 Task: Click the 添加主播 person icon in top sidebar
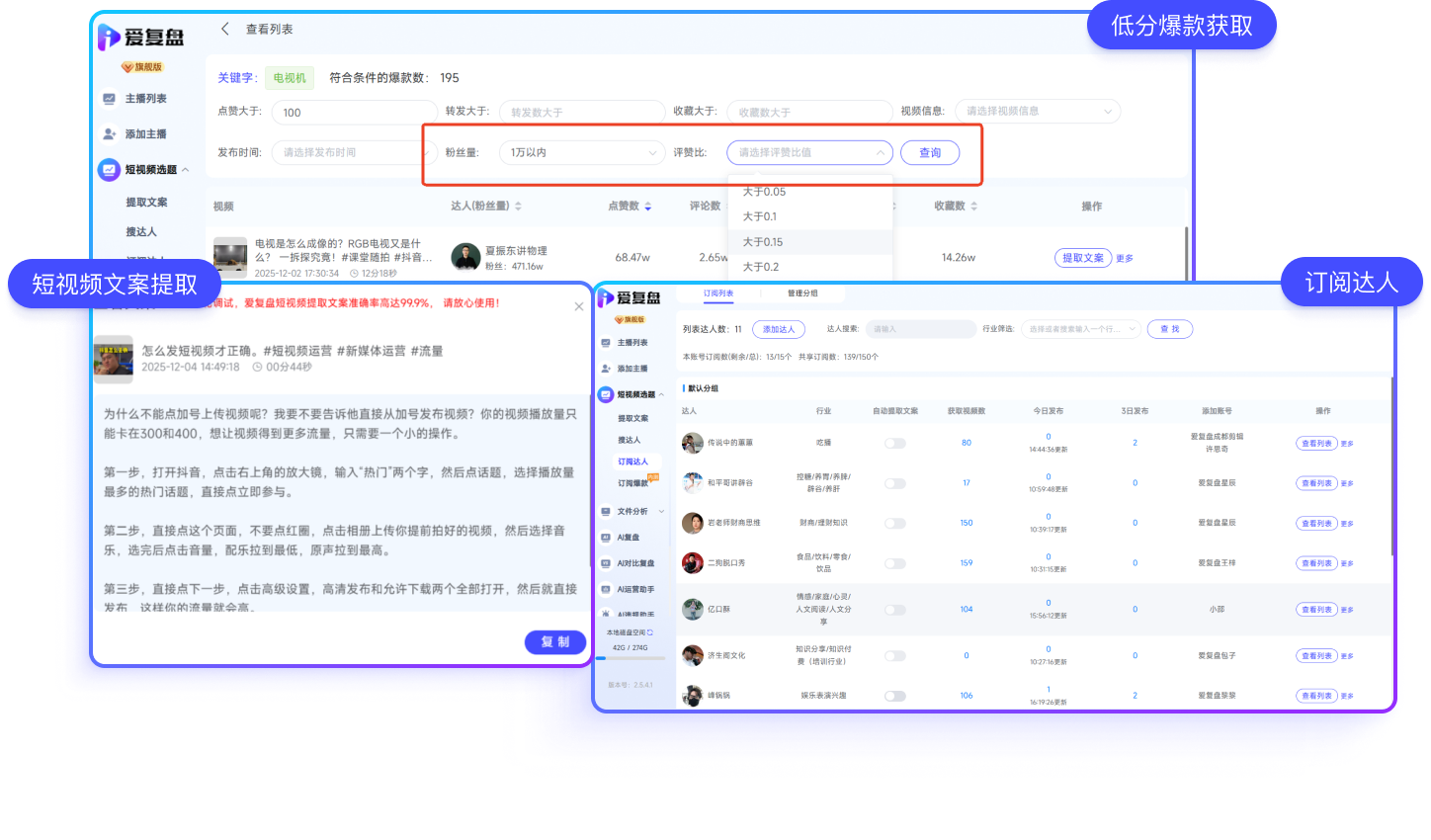point(109,134)
